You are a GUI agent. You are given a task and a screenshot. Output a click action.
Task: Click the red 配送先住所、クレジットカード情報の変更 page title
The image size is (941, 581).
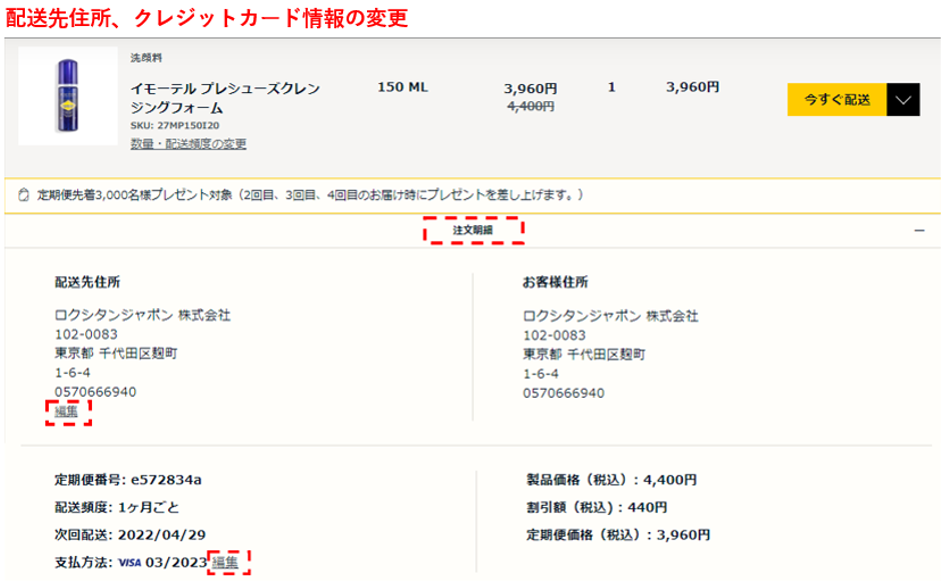point(207,17)
